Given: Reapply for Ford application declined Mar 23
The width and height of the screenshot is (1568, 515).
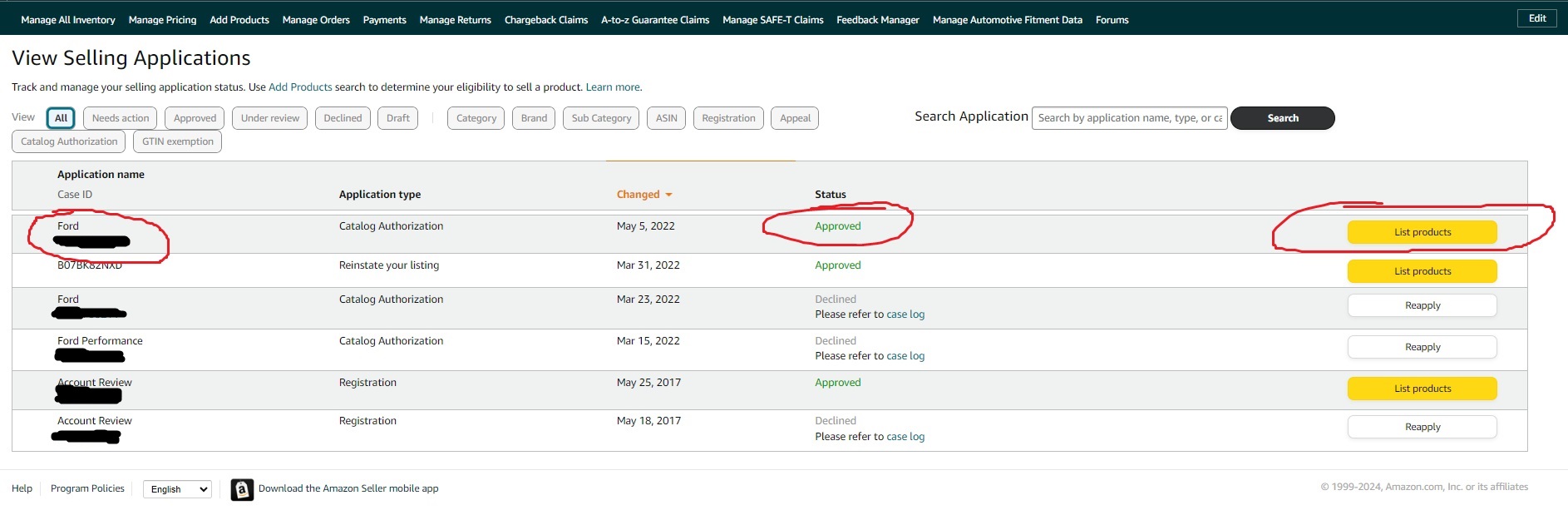Looking at the screenshot, I should coord(1423,305).
